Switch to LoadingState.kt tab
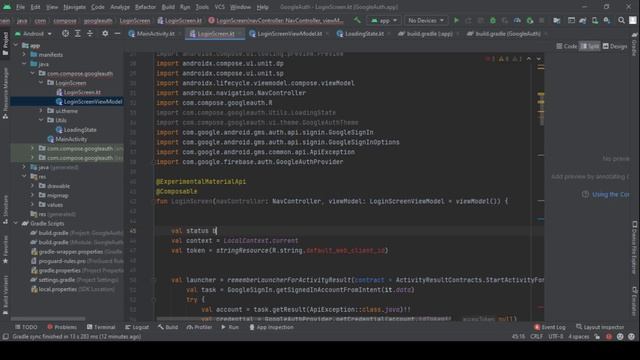The height and width of the screenshot is (360, 640). pyautogui.click(x=361, y=33)
